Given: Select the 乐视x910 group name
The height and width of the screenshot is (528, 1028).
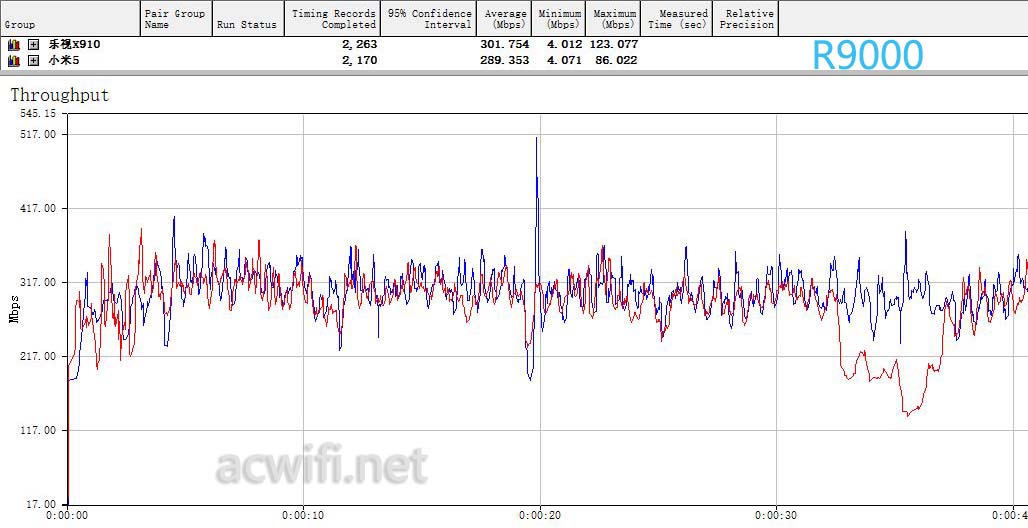Looking at the screenshot, I should pos(74,45).
